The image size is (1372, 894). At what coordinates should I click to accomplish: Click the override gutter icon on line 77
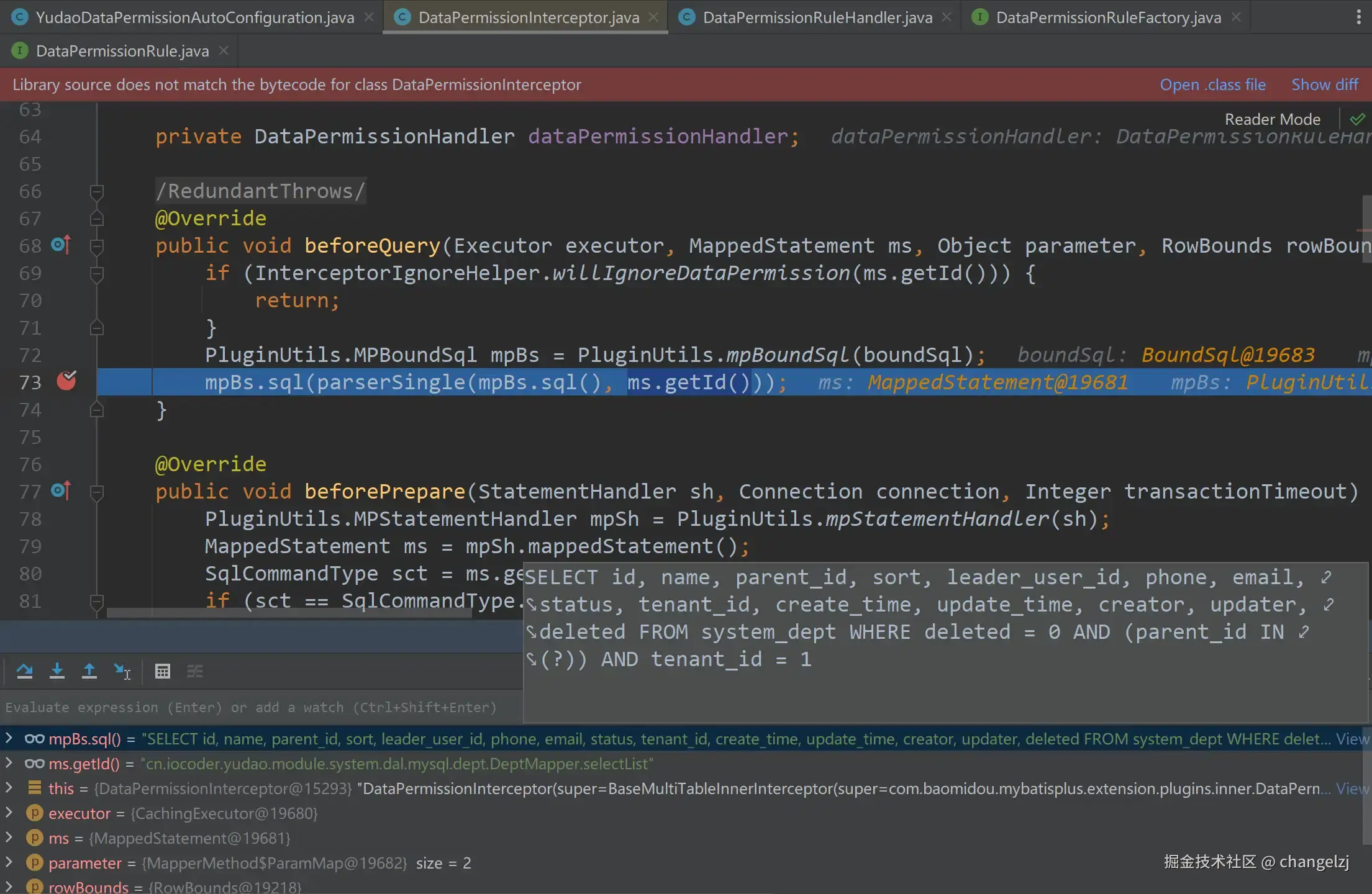coord(61,491)
